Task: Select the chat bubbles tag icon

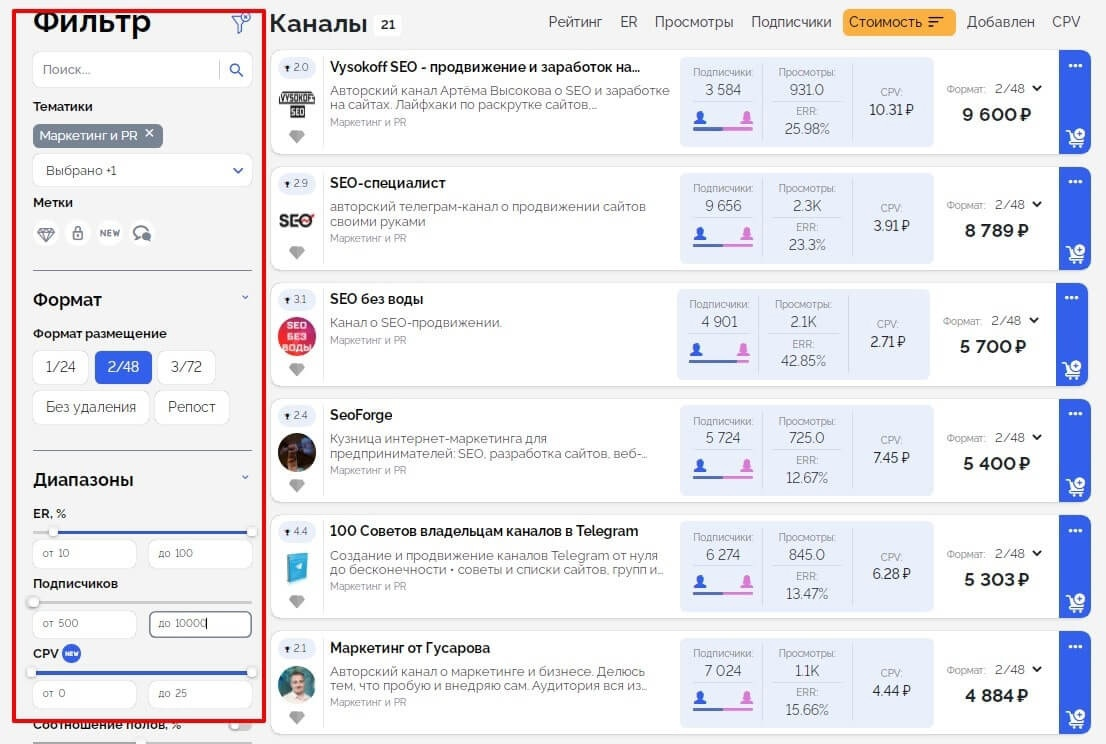Action: click(142, 233)
